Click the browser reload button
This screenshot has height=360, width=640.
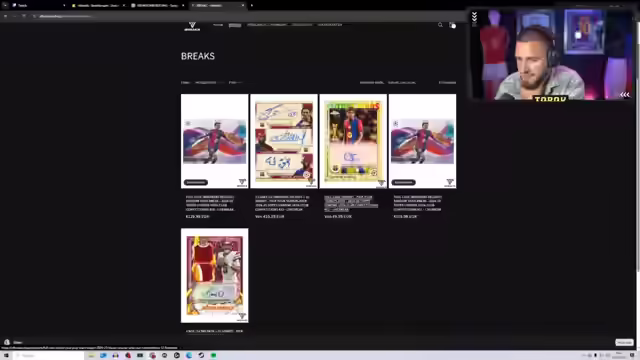click(24, 16)
